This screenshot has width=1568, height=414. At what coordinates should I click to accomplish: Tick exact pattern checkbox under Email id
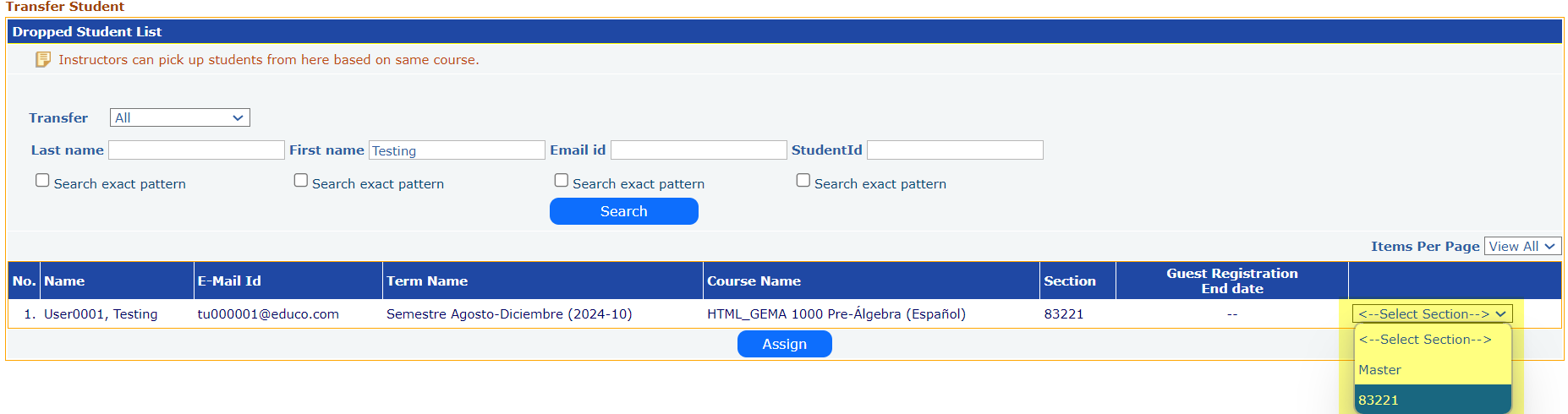point(561,181)
